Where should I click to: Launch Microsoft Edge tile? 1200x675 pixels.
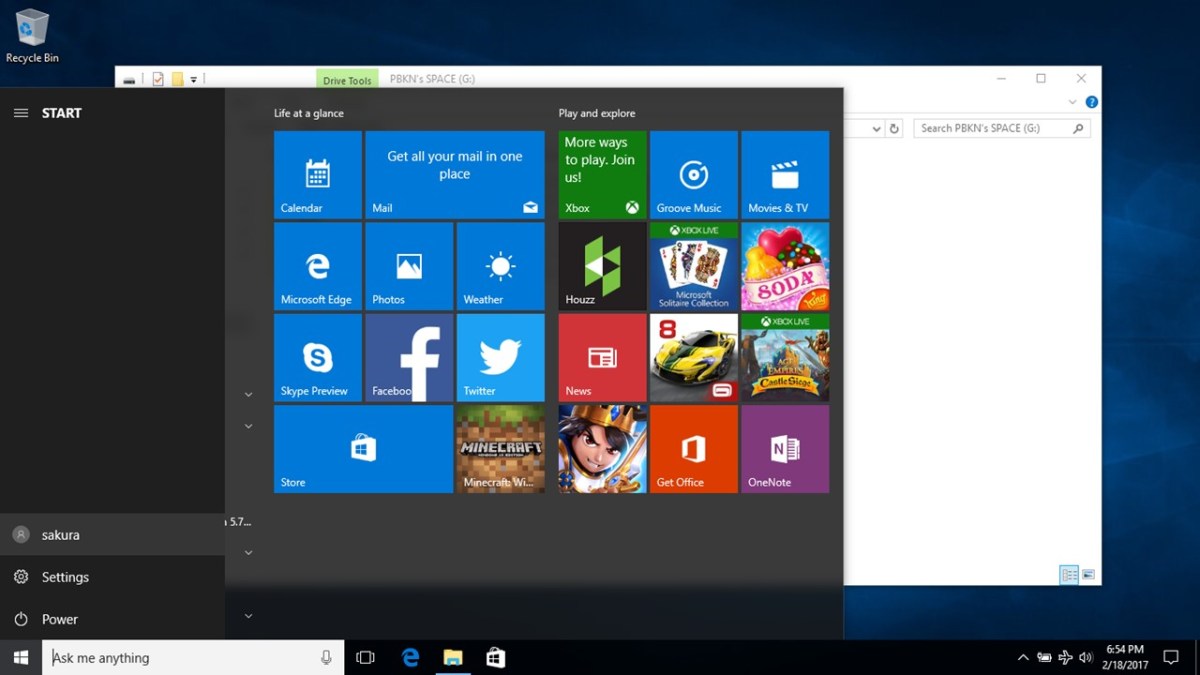(x=317, y=266)
